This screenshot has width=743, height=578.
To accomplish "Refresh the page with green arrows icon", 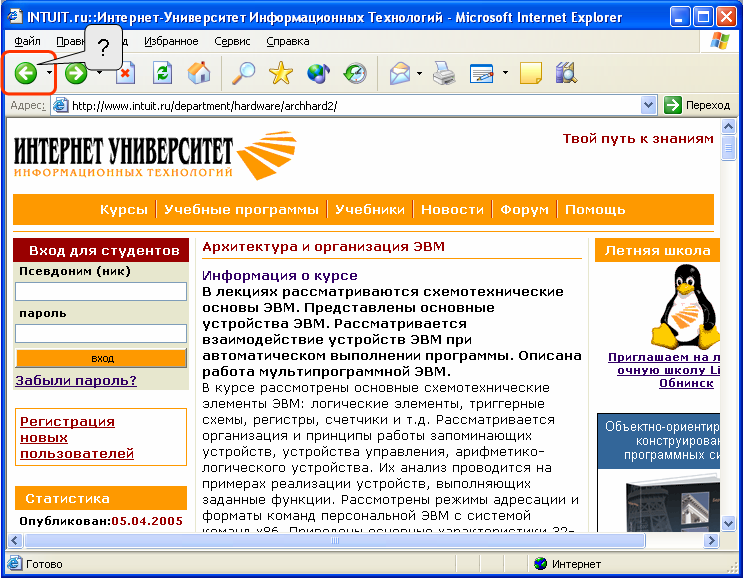I will (x=162, y=73).
